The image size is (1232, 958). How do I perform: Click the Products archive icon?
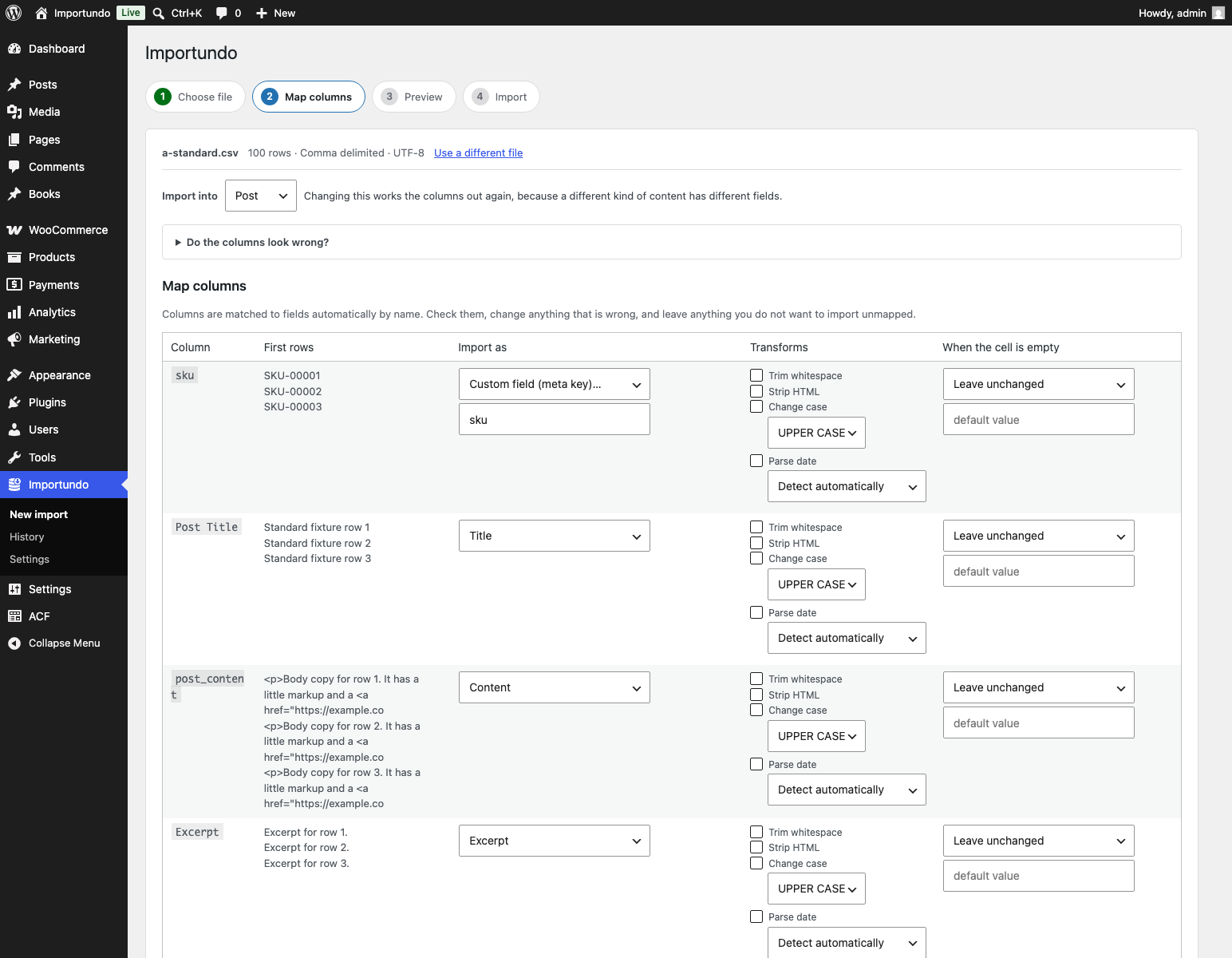(x=14, y=257)
